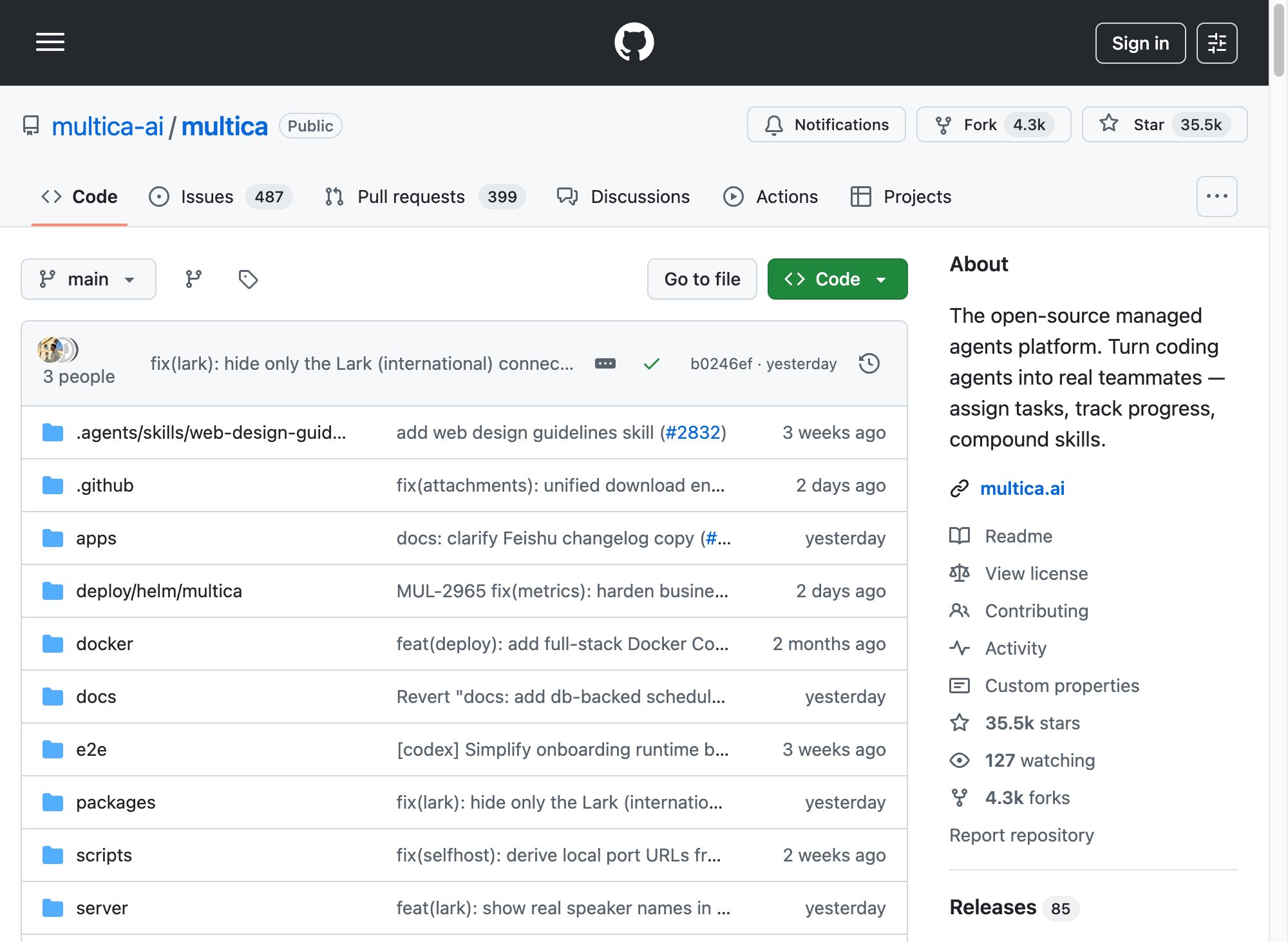The height and width of the screenshot is (942, 1288).
Task: Open the Actions tab
Action: pyautogui.click(x=770, y=197)
